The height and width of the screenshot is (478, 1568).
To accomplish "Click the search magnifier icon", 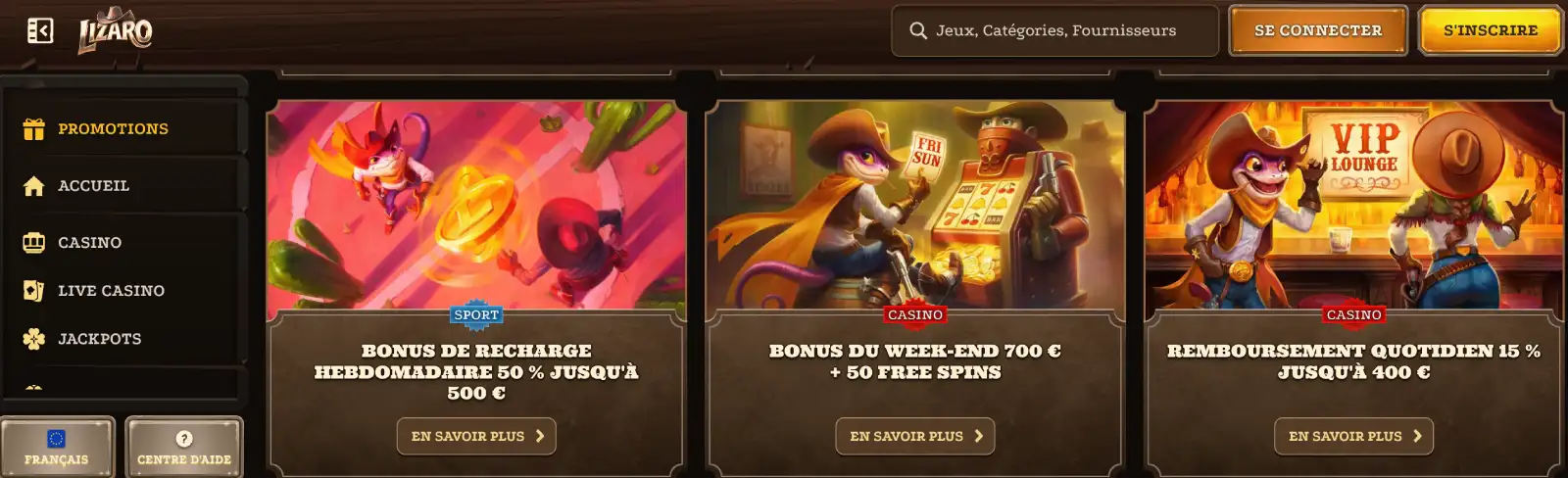I will pyautogui.click(x=918, y=30).
